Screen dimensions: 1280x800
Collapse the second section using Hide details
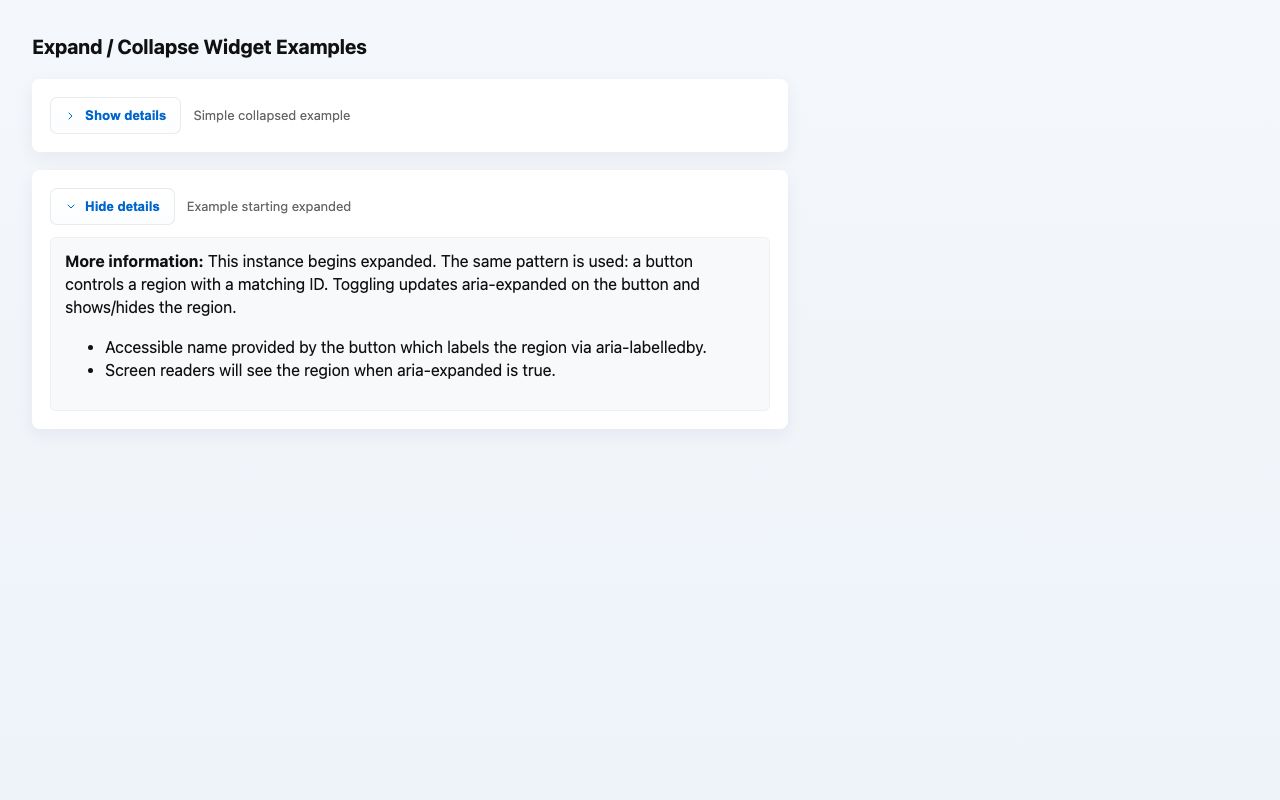[x=112, y=206]
